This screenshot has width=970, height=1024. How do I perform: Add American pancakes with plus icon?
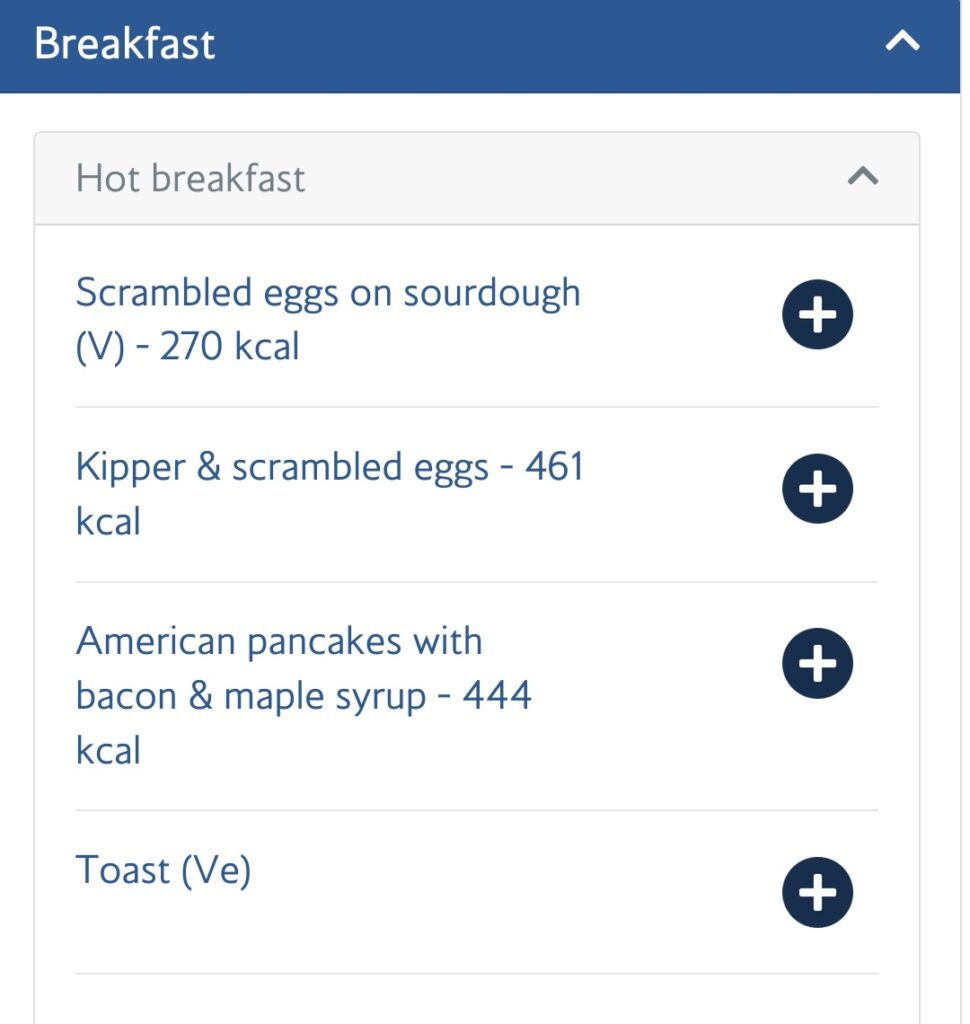pyautogui.click(x=817, y=663)
